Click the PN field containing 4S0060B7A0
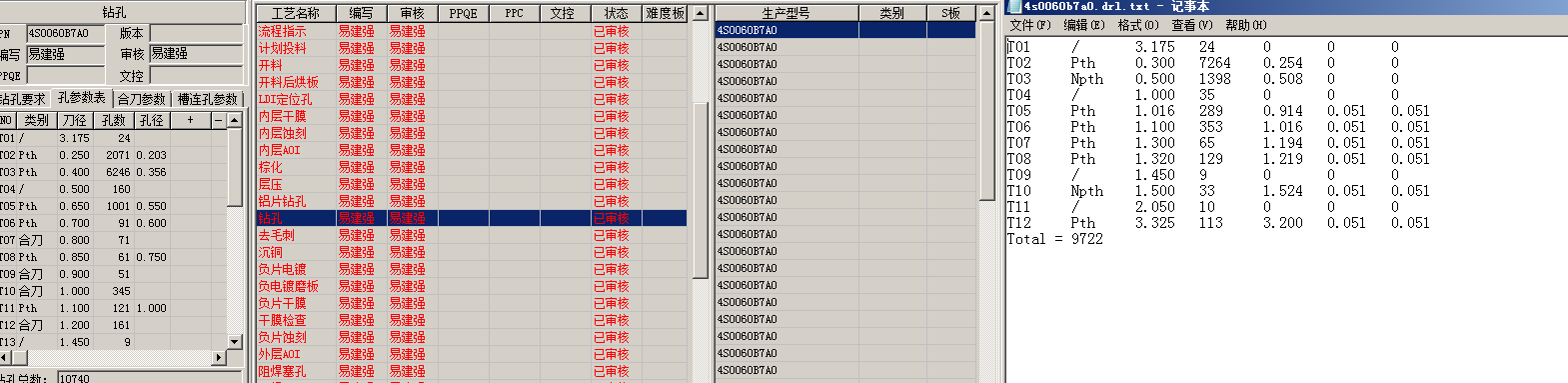 coord(65,33)
